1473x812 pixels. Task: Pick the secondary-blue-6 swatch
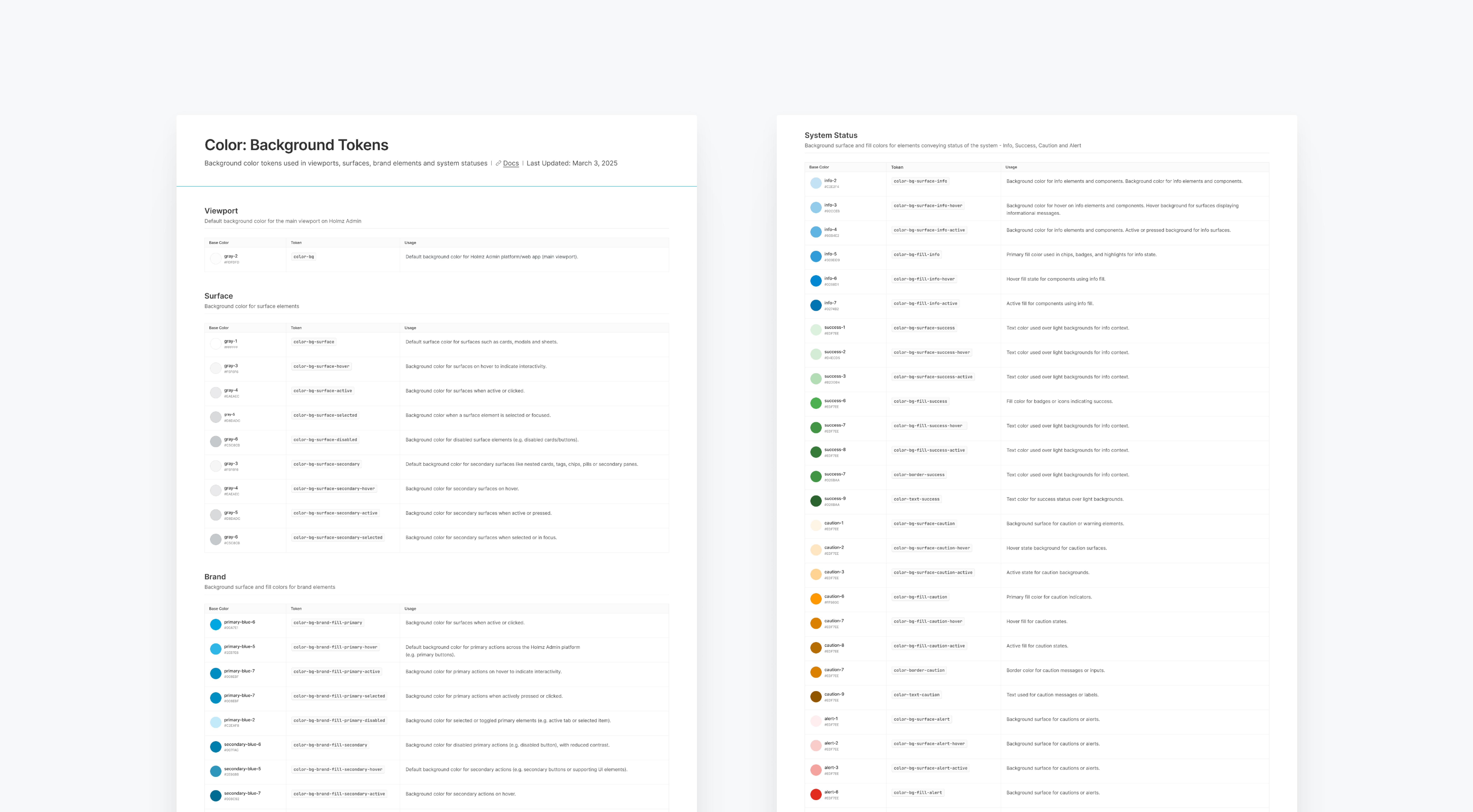tap(216, 747)
